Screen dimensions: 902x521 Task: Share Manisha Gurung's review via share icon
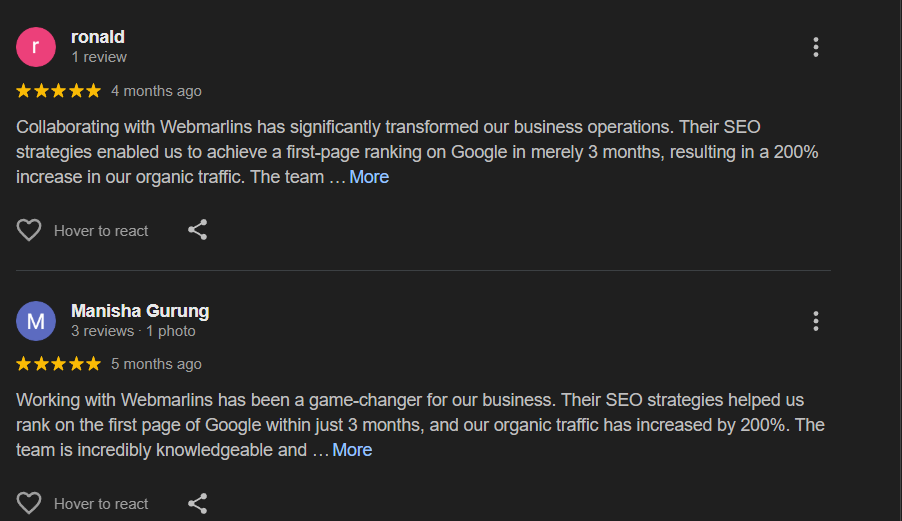[198, 503]
